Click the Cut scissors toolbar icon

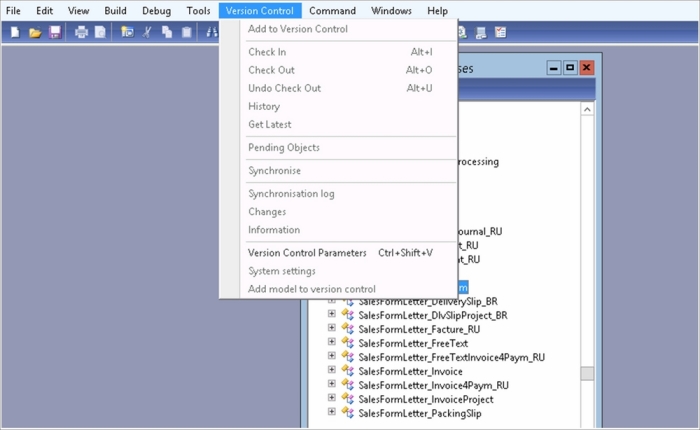[147, 32]
